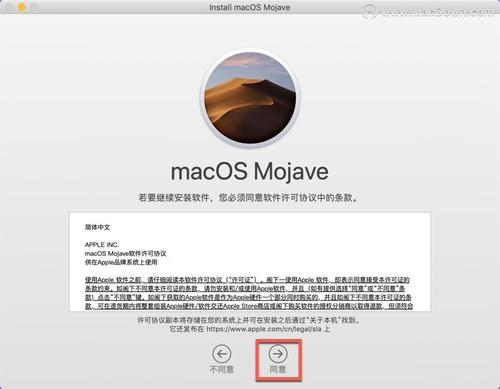
Task: Click the APPLE INC. line in the license
Action: (102, 245)
